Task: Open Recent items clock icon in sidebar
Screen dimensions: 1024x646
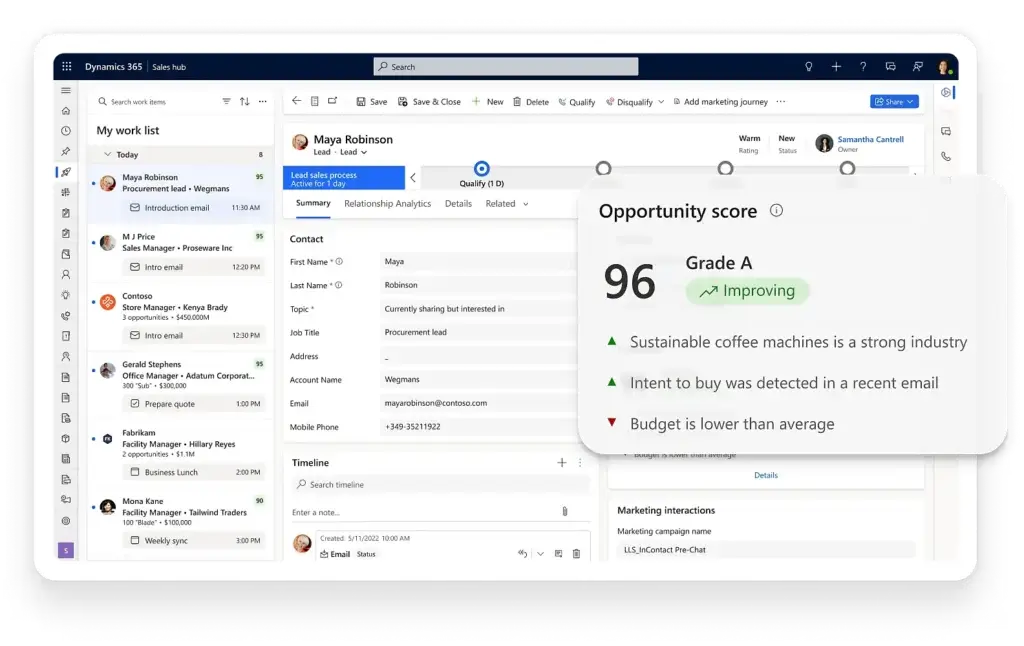Action: (x=66, y=131)
